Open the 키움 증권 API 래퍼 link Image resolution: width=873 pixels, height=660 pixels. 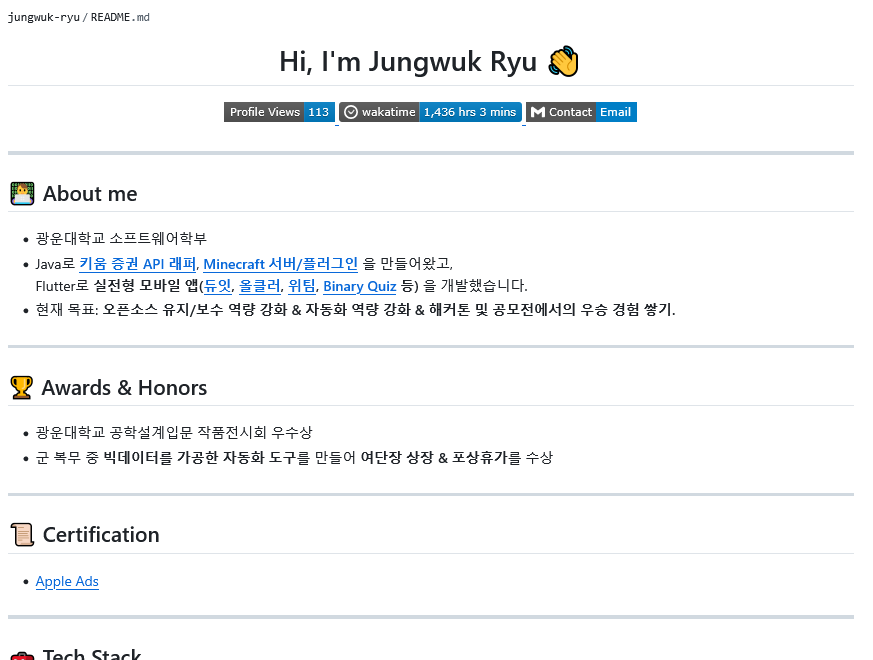(137, 264)
